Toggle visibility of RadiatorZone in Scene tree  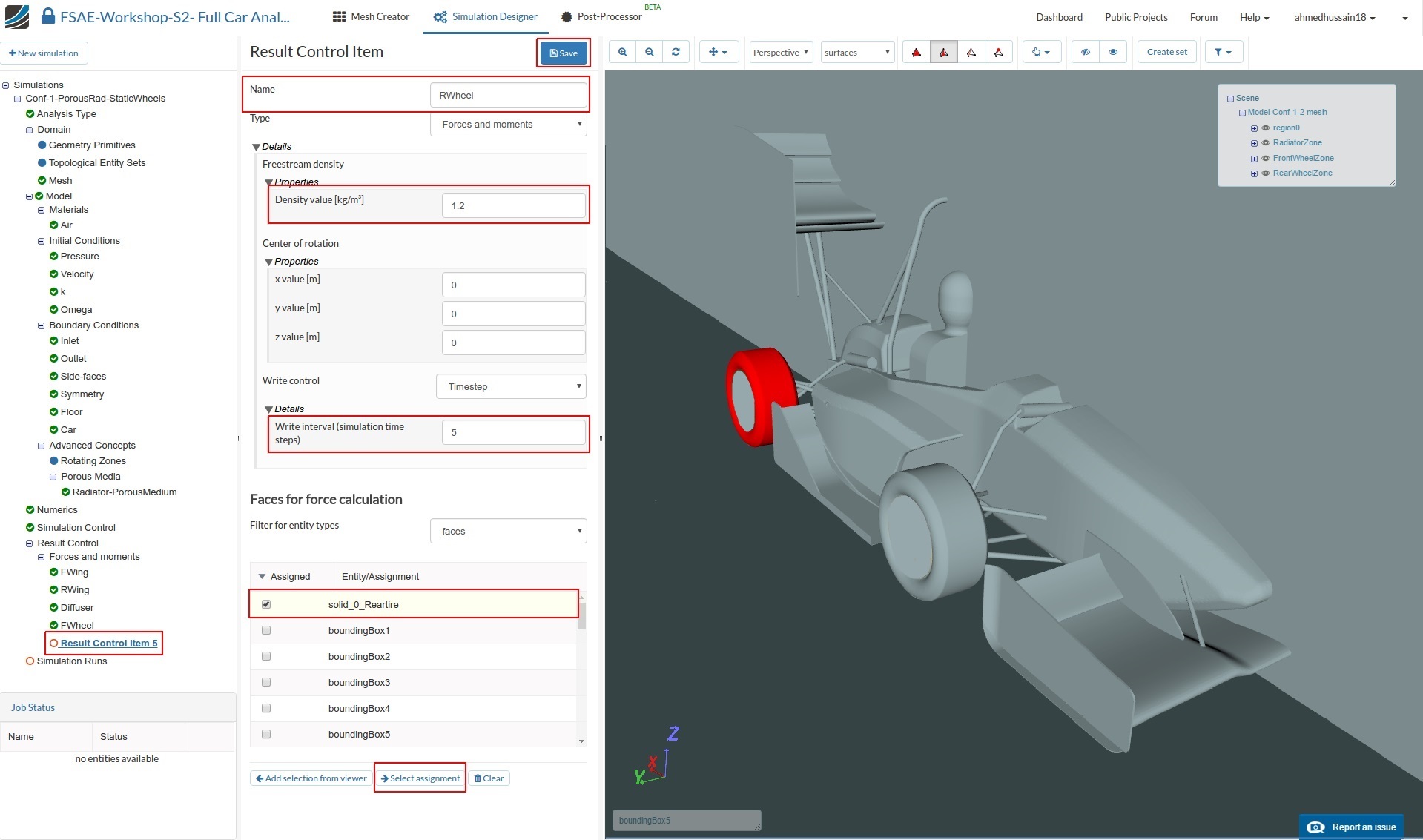coord(1266,143)
